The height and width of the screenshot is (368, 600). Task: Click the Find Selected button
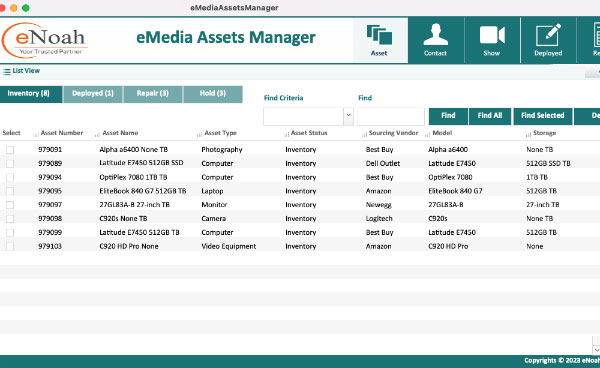click(543, 116)
